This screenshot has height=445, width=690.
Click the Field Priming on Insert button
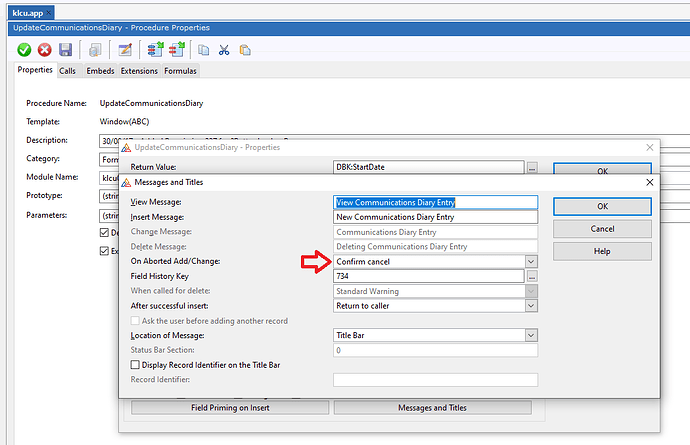click(x=230, y=408)
